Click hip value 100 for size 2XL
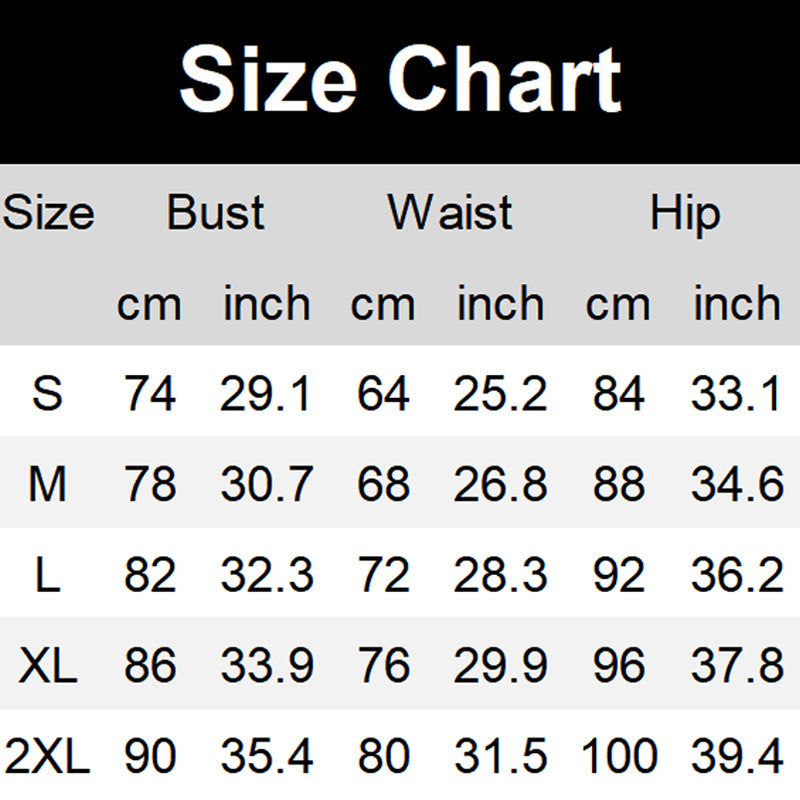 click(618, 757)
